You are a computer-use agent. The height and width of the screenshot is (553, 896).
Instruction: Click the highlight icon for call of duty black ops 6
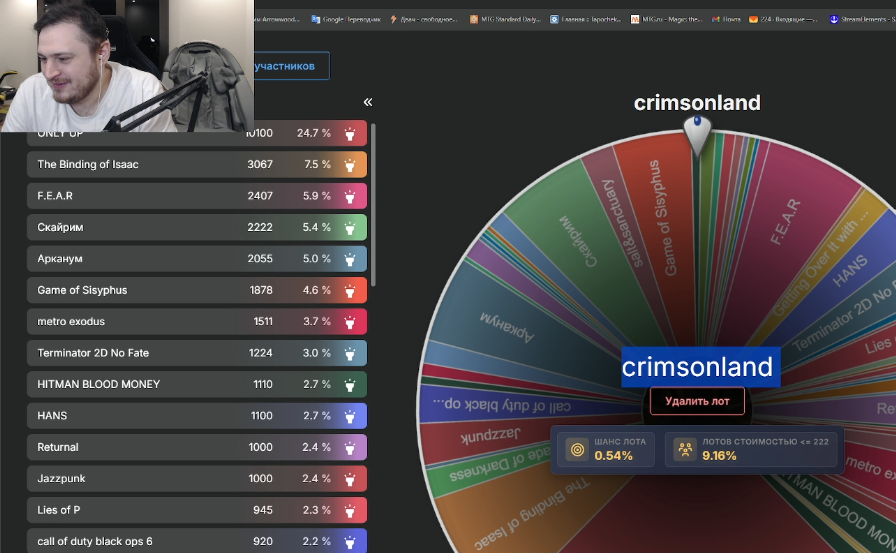[x=350, y=542]
